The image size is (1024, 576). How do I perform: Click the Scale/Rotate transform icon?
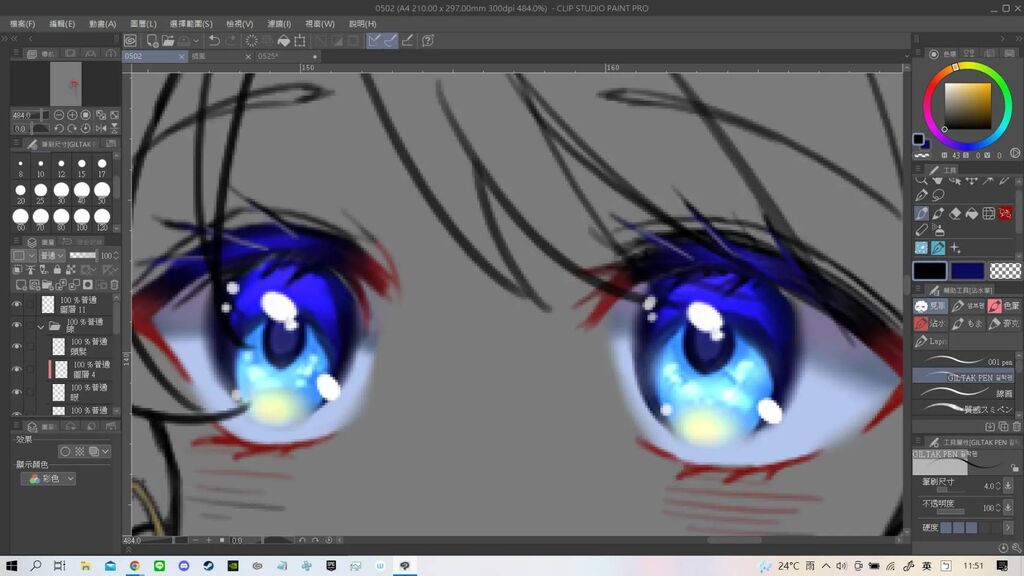pyautogui.click(x=300, y=40)
